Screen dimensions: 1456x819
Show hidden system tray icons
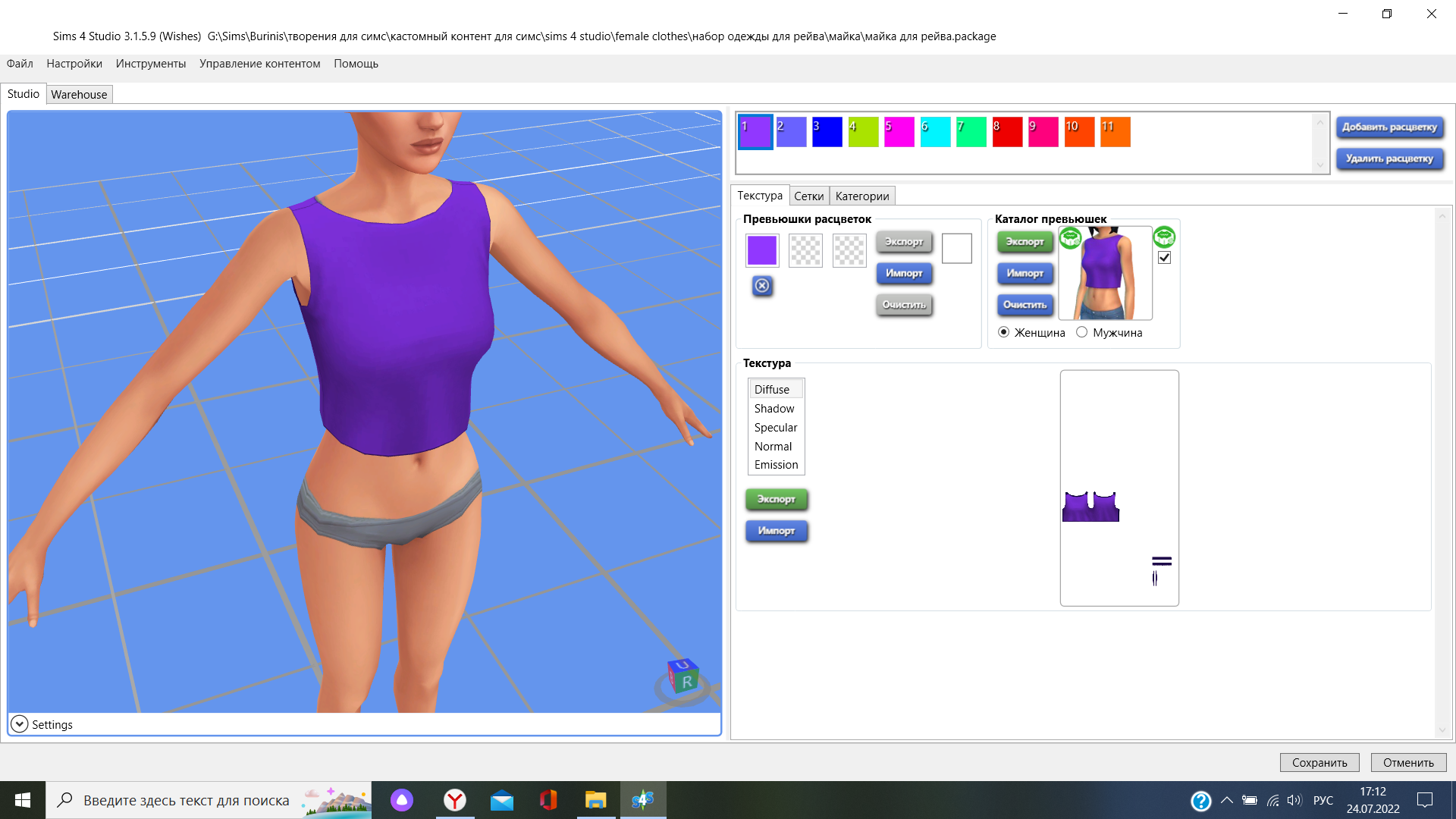[x=1227, y=800]
